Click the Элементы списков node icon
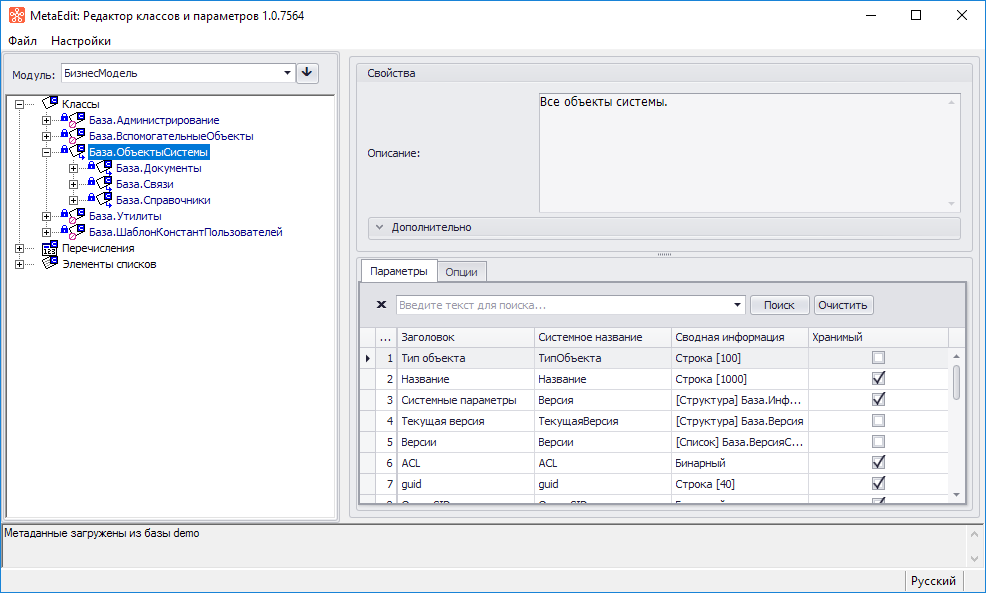 pos(50,264)
